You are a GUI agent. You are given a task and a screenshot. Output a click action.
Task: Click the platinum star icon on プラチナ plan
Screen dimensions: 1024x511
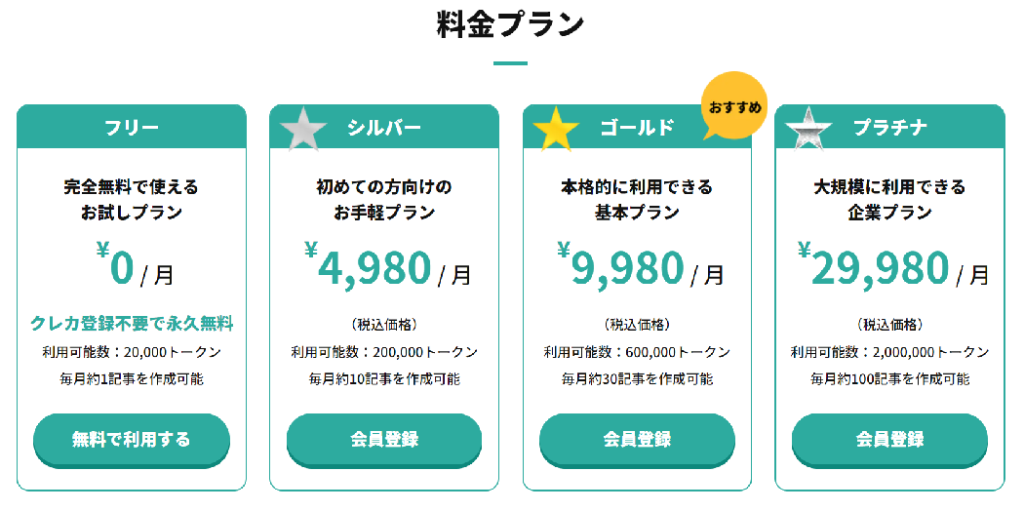click(x=808, y=129)
